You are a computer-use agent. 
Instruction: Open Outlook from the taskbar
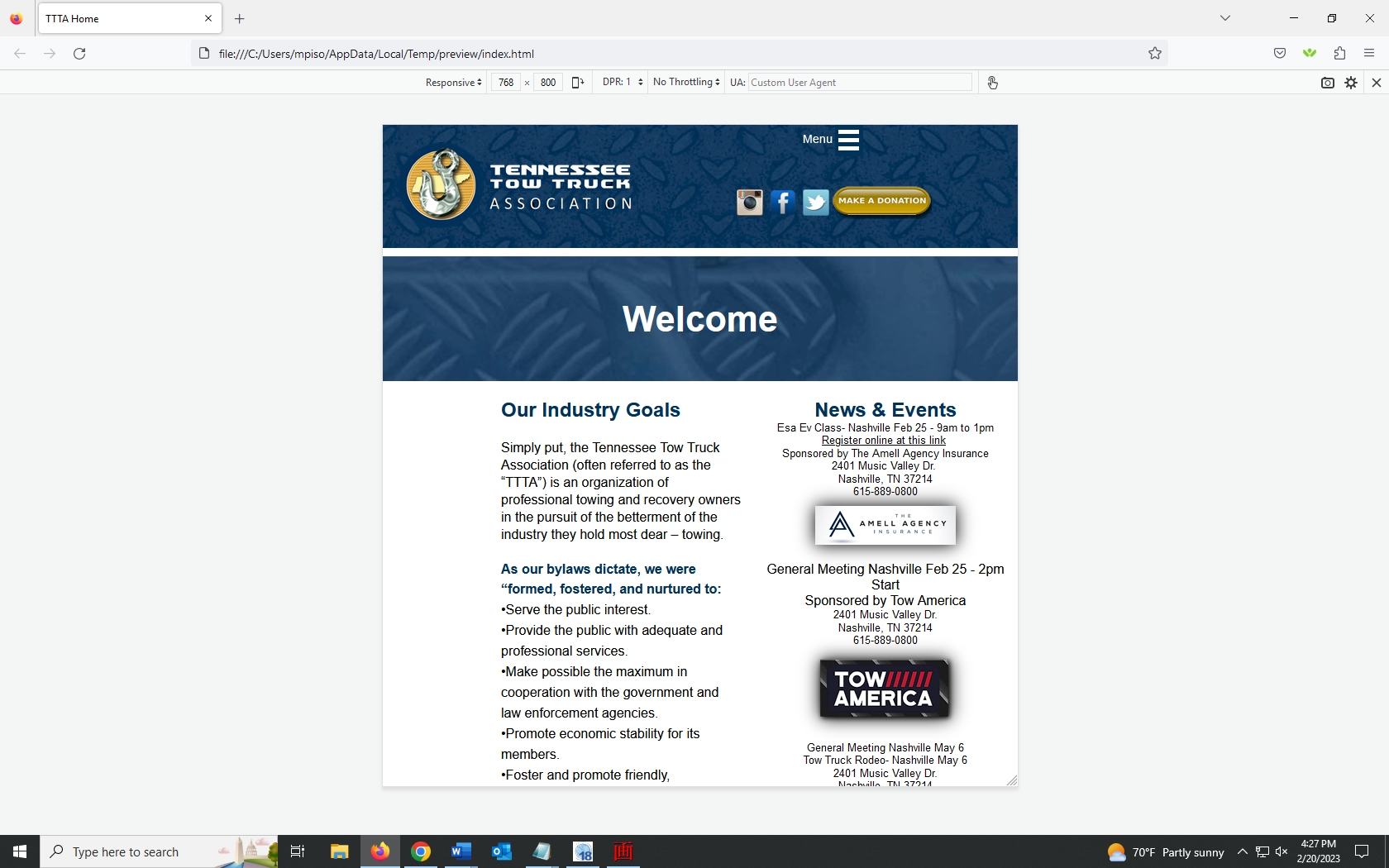point(502,851)
